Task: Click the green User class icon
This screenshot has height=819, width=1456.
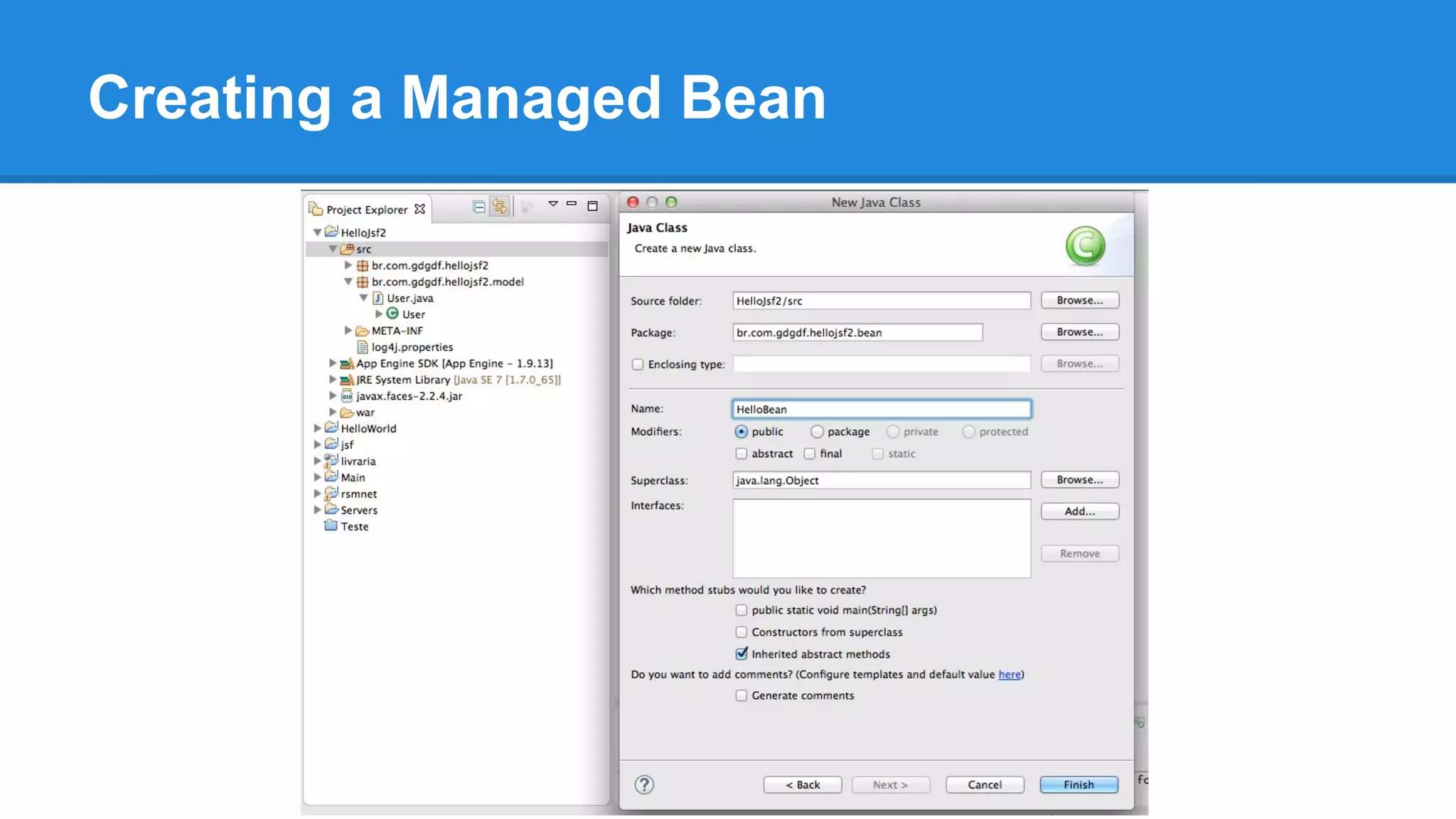Action: click(x=392, y=314)
